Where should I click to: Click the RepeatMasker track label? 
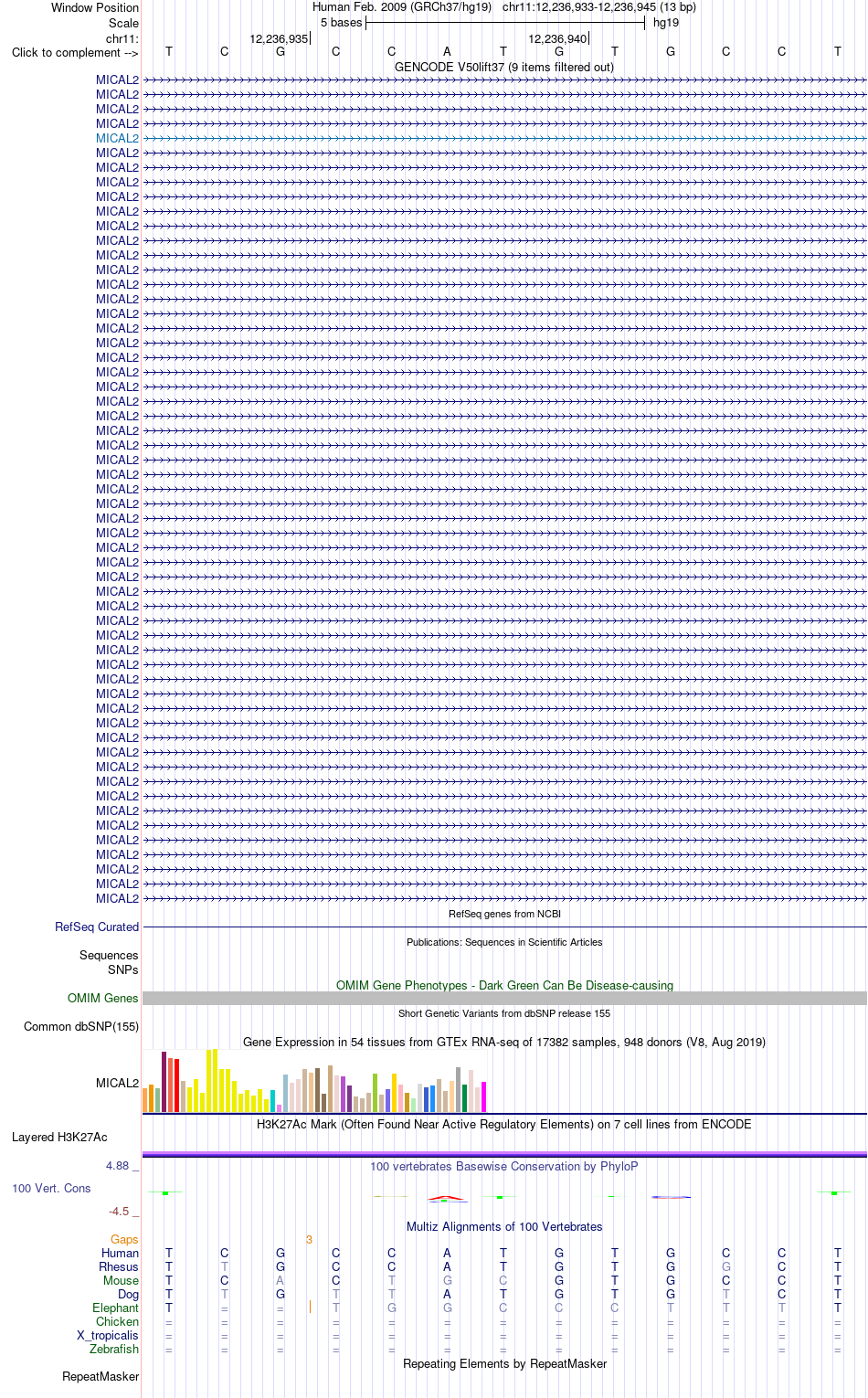pyautogui.click(x=101, y=1376)
